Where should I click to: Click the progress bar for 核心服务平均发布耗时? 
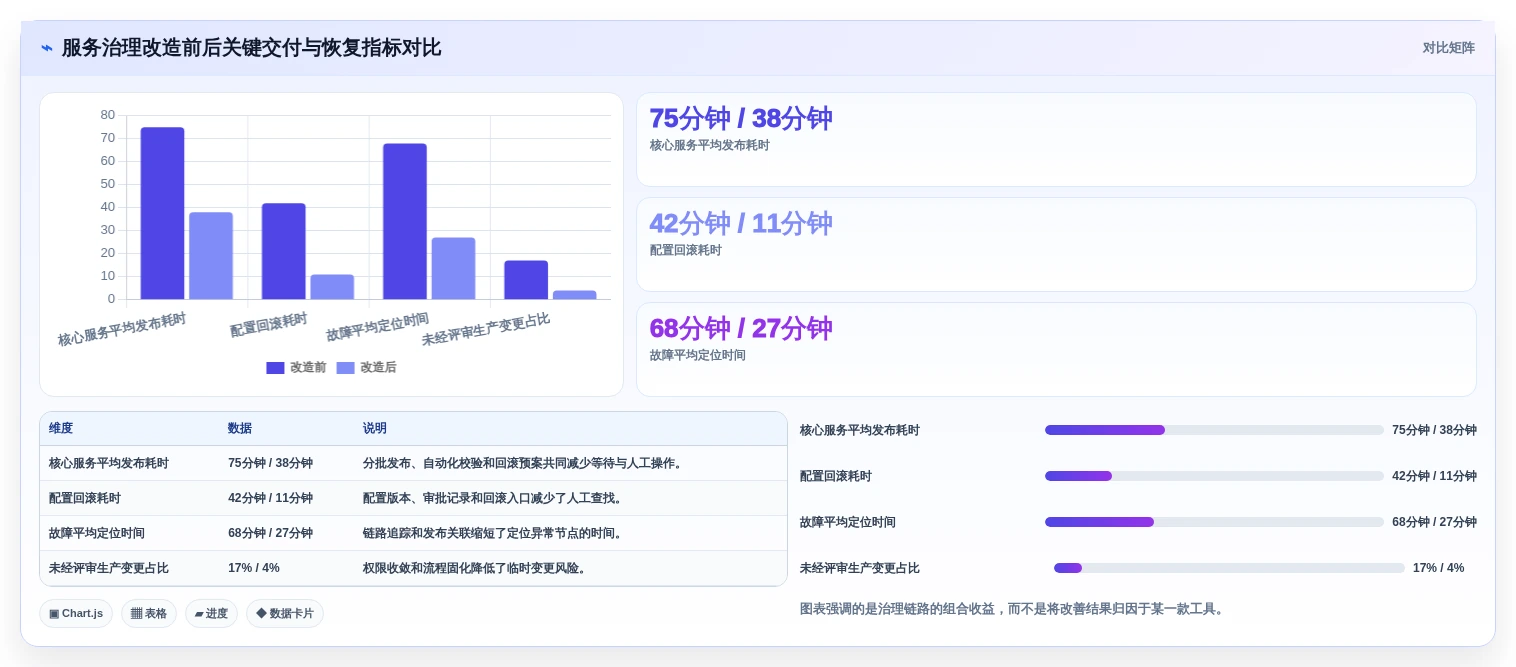point(1214,430)
